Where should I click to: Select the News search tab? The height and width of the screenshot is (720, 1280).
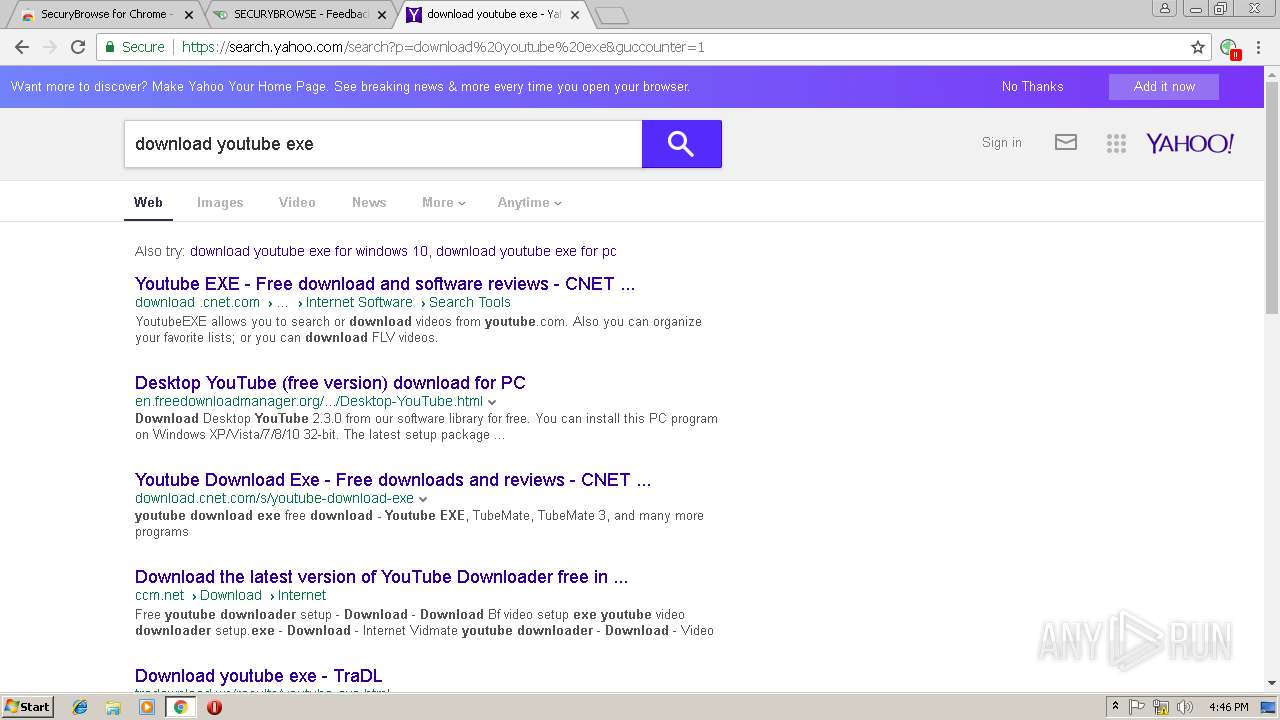pyautogui.click(x=369, y=202)
